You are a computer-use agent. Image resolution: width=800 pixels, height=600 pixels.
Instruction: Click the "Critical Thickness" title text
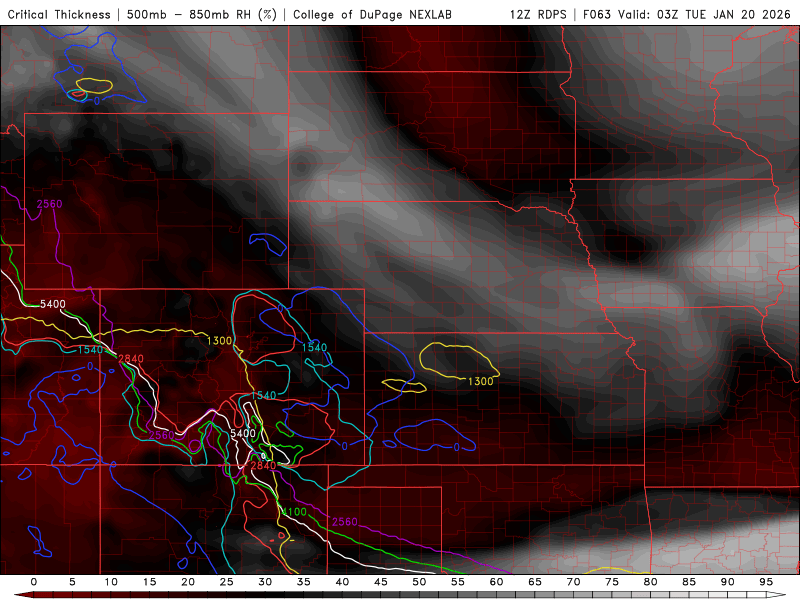(59, 14)
